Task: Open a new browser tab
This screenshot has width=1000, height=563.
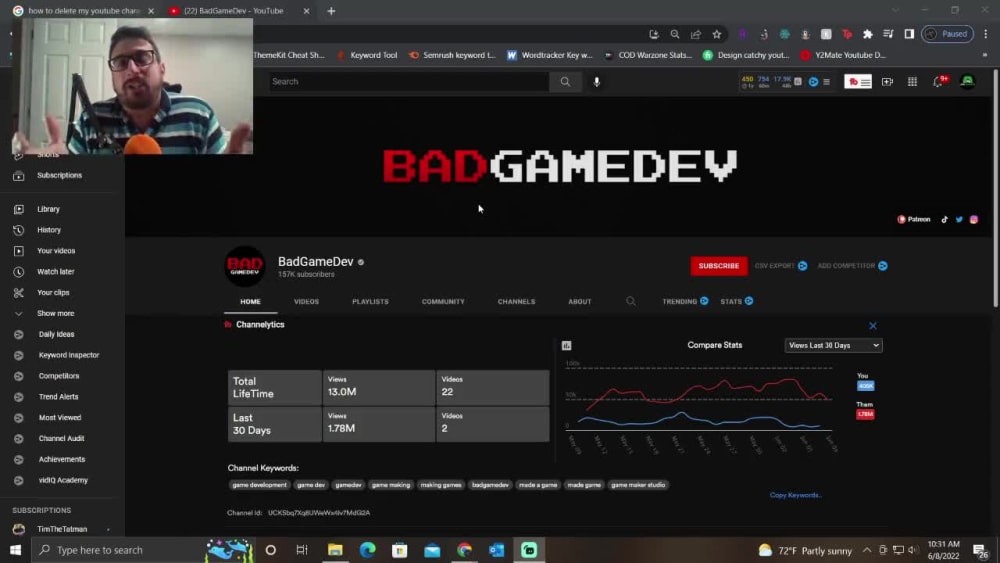Action: coord(331,11)
